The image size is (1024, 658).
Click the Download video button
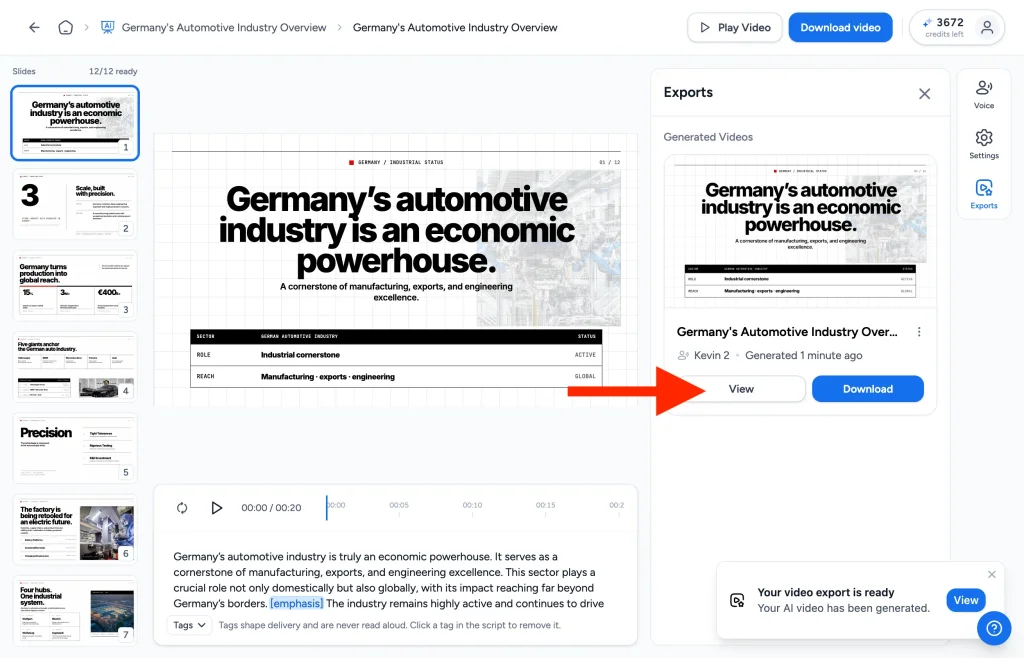coord(840,27)
